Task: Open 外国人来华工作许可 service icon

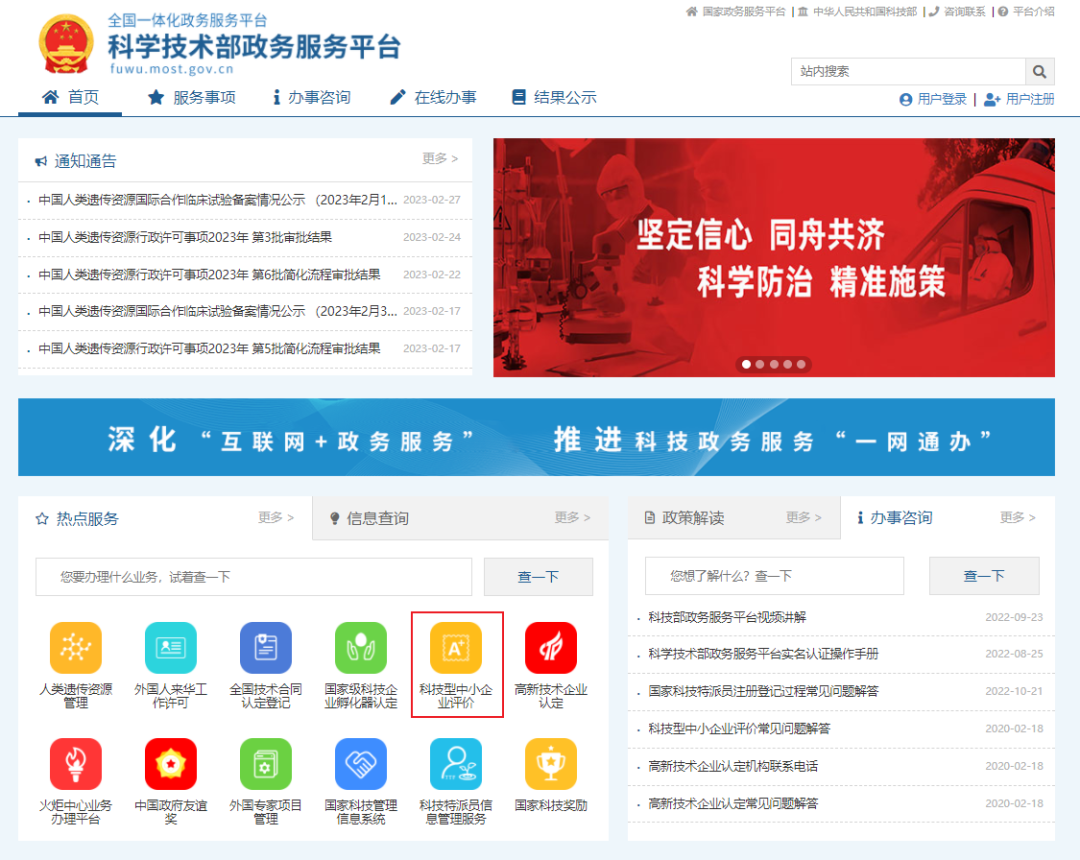Action: click(x=171, y=648)
